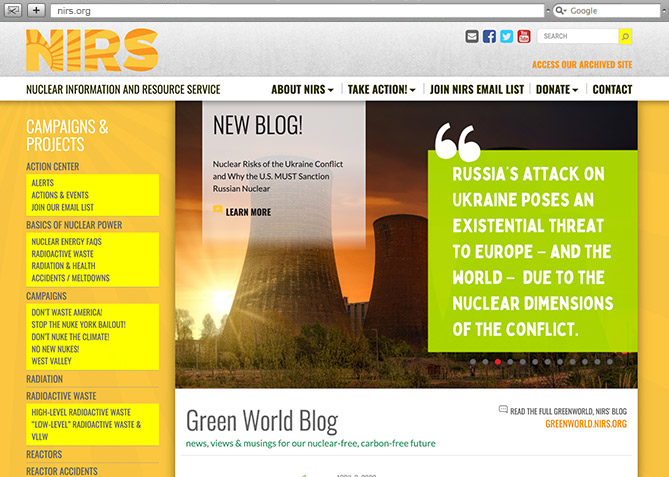Open the Radioactive Waste sidebar heading
Screen dimensions: 669x477
tap(61, 396)
